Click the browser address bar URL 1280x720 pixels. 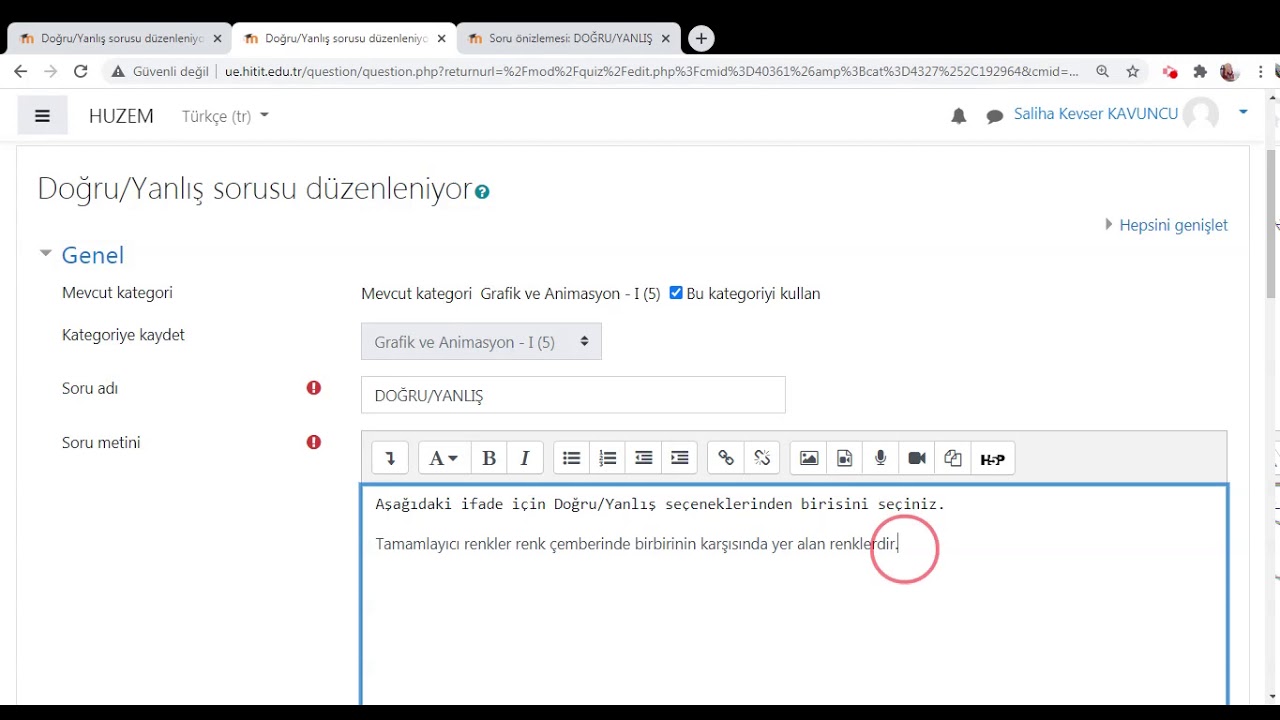(651, 71)
